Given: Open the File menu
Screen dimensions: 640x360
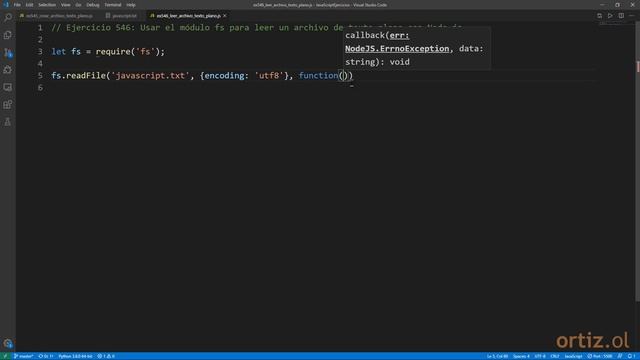Looking at the screenshot, I should pos(17,5).
